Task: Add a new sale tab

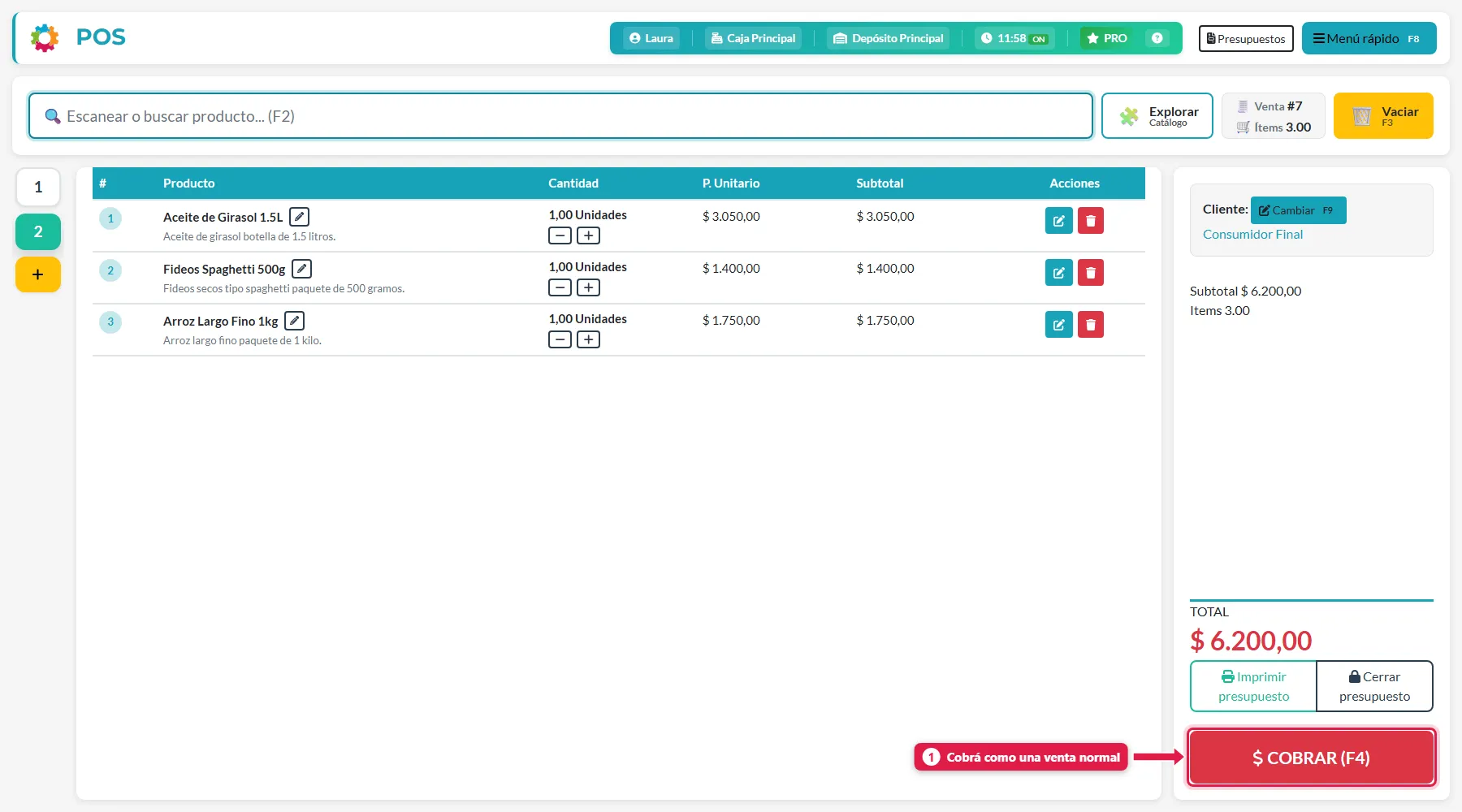Action: click(x=38, y=274)
